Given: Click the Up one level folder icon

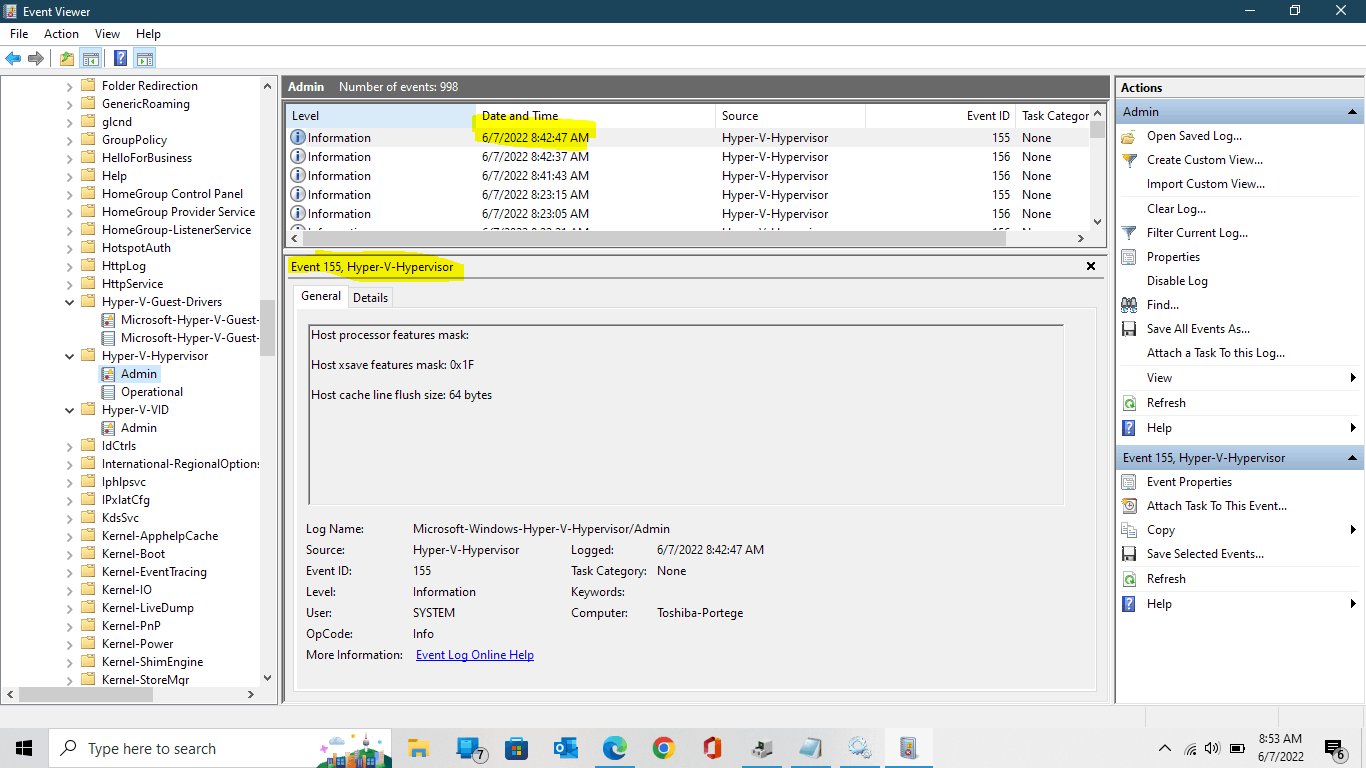Looking at the screenshot, I should 66,58.
